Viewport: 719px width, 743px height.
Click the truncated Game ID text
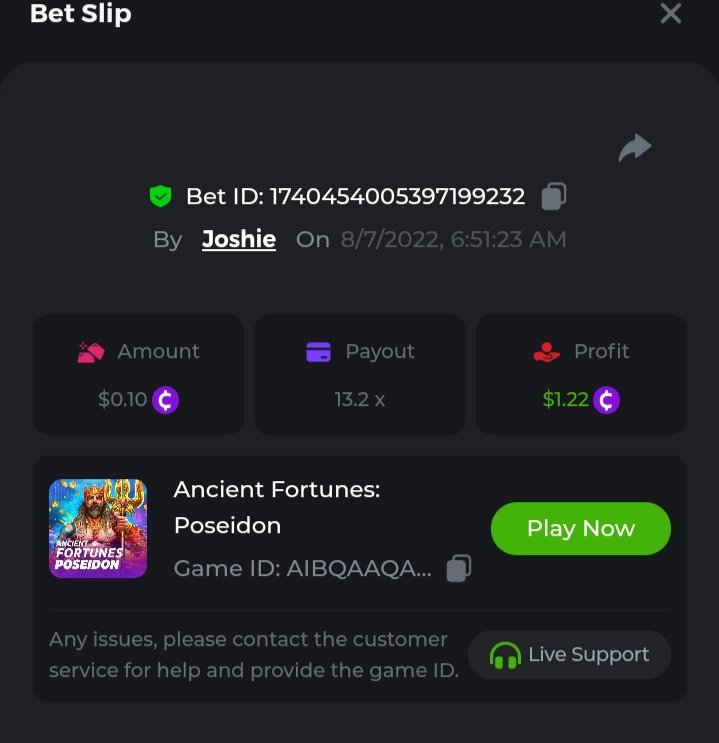coord(303,569)
